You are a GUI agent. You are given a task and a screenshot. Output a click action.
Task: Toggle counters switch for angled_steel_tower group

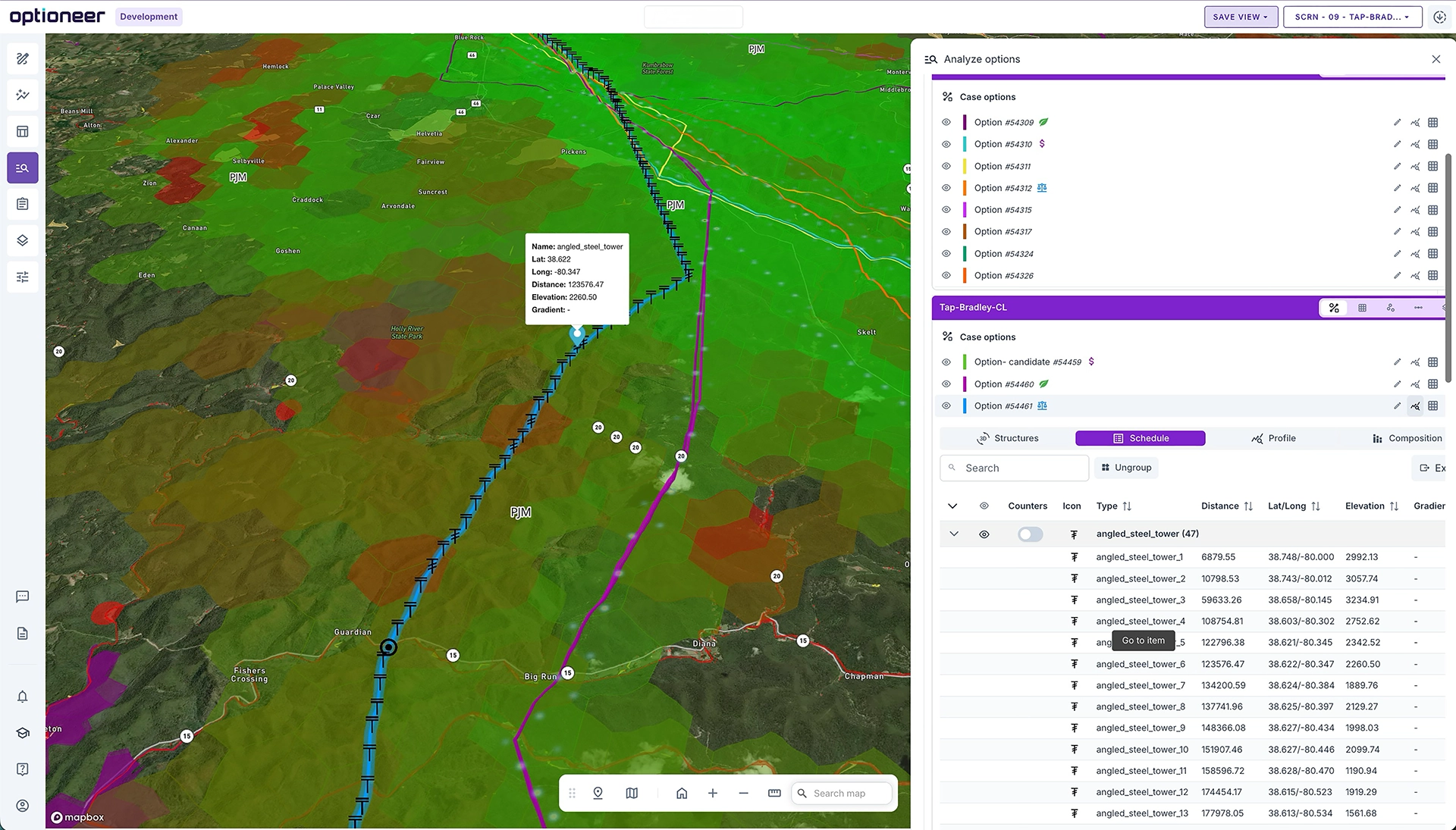(x=1030, y=534)
